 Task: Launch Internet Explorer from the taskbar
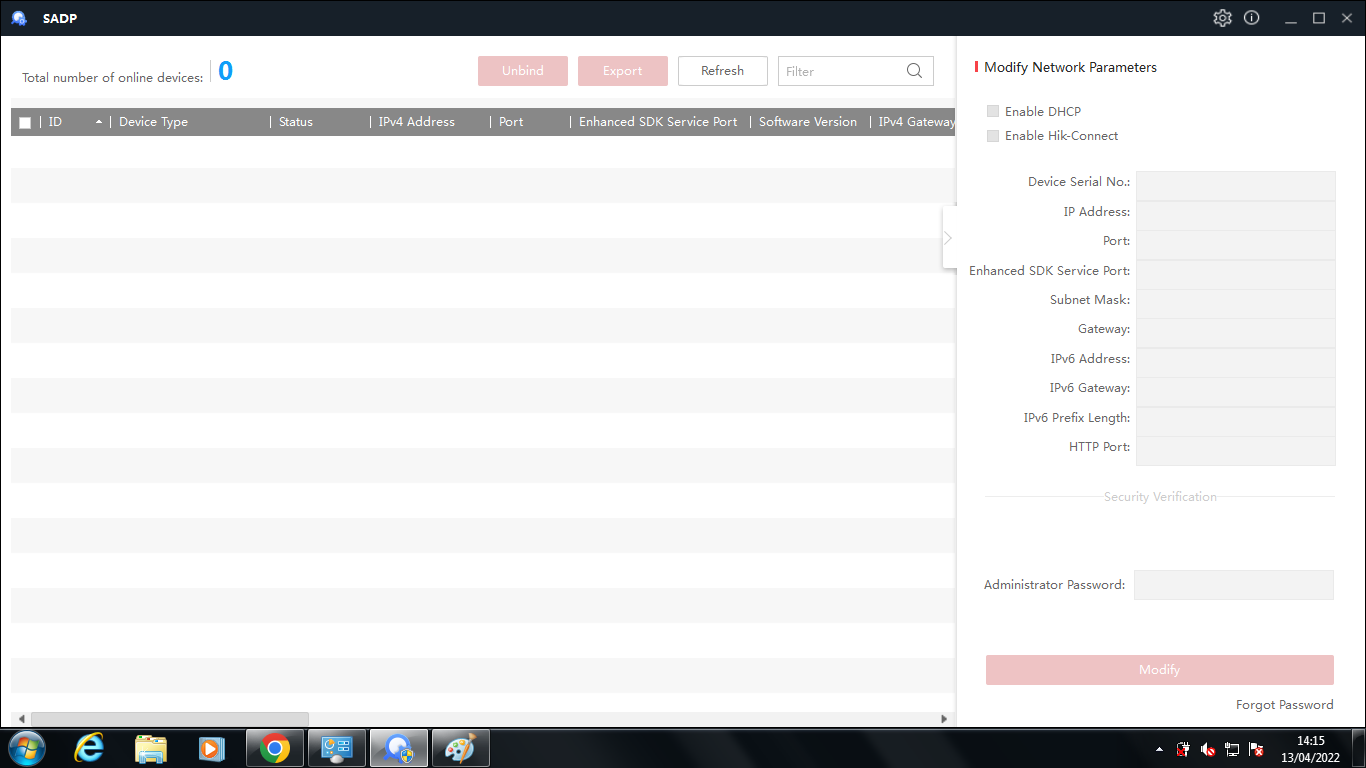point(89,748)
